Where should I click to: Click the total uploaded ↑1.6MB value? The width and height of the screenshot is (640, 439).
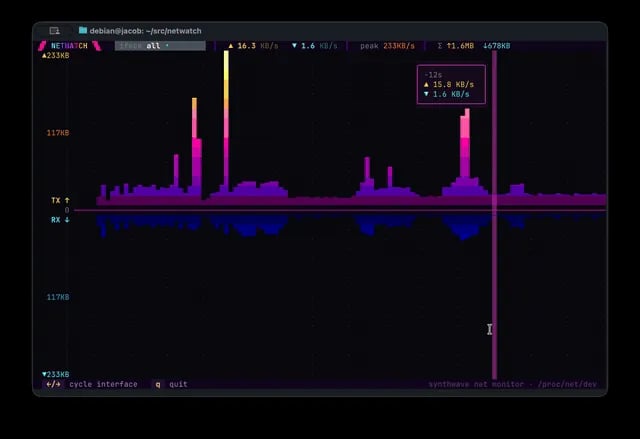point(460,46)
